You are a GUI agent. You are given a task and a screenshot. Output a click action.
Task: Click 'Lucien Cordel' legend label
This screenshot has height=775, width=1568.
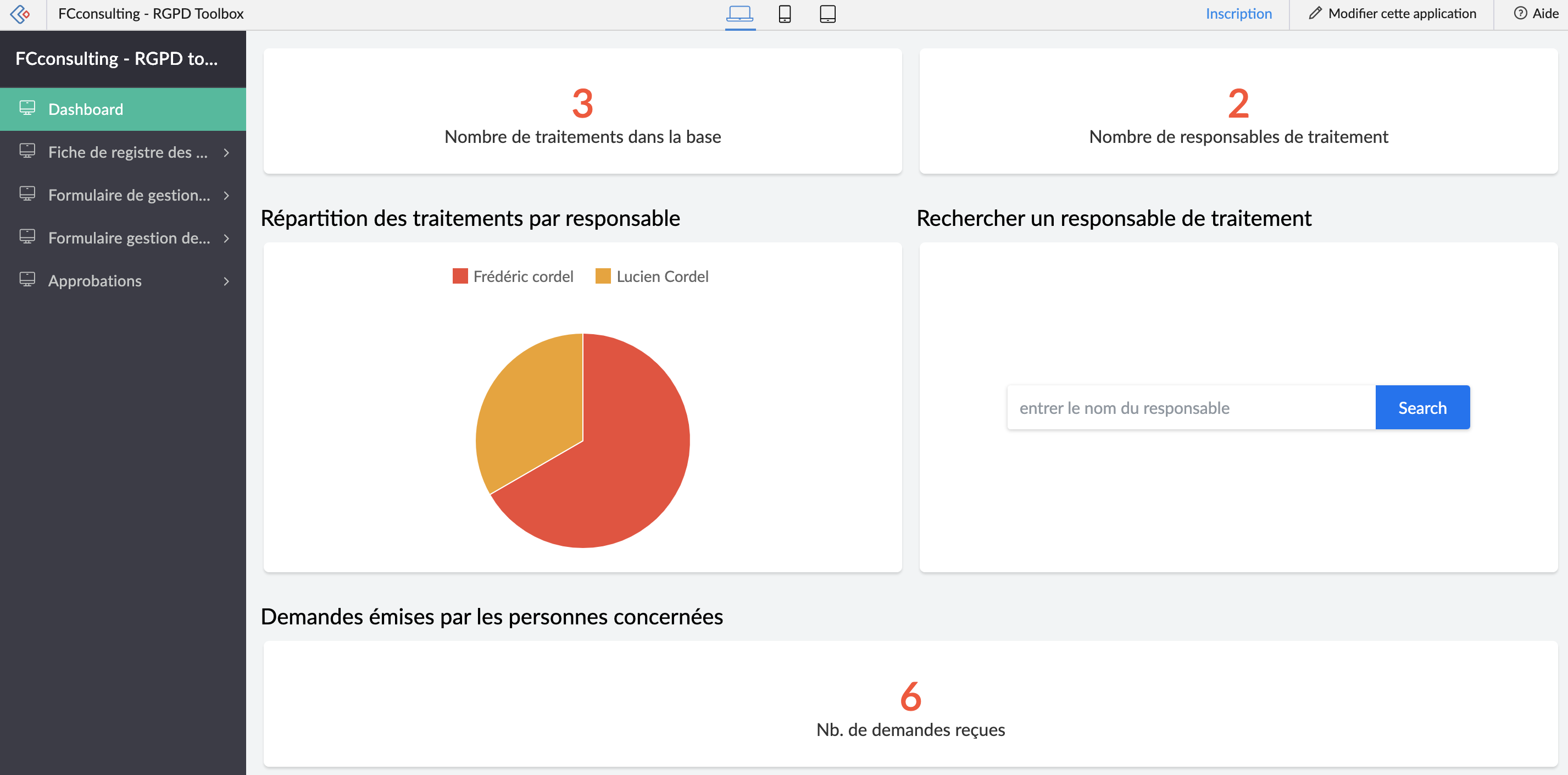tap(662, 276)
